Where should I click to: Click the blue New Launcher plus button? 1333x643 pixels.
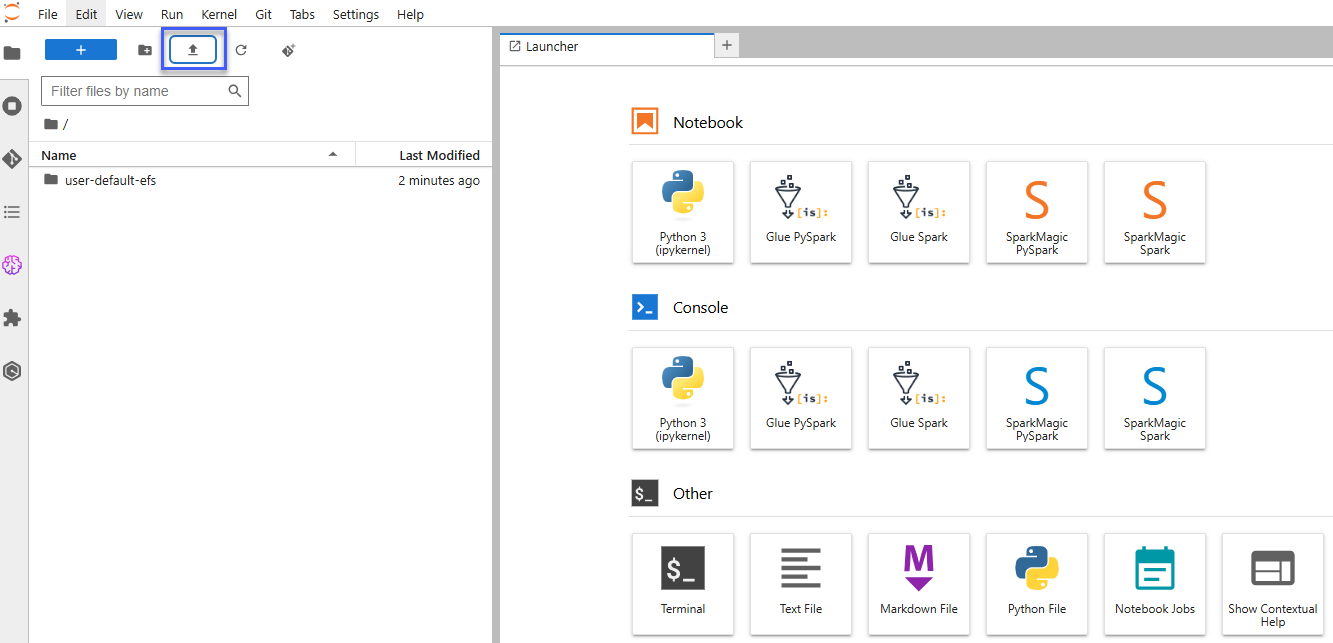(x=81, y=50)
